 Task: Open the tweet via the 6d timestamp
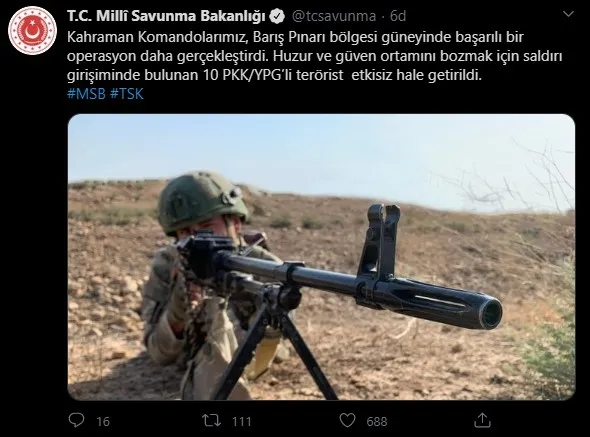(398, 16)
